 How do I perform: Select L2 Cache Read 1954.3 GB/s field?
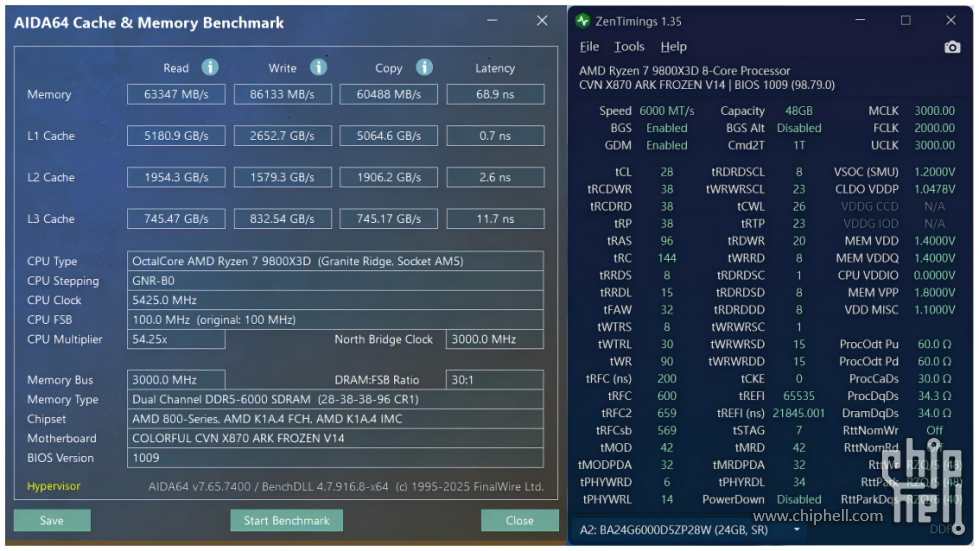(x=176, y=177)
